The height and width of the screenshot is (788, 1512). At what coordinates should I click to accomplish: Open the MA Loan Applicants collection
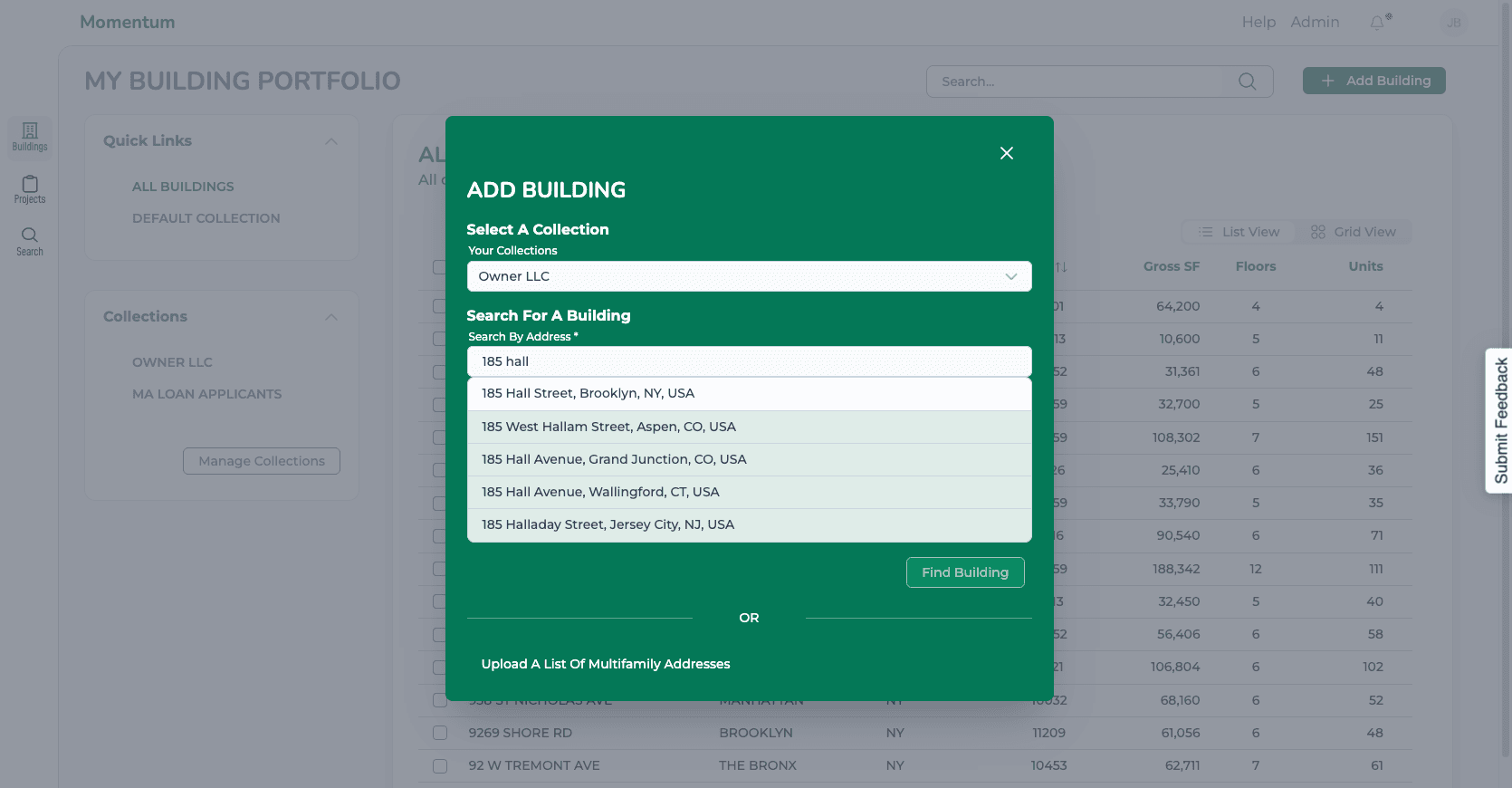coord(207,394)
